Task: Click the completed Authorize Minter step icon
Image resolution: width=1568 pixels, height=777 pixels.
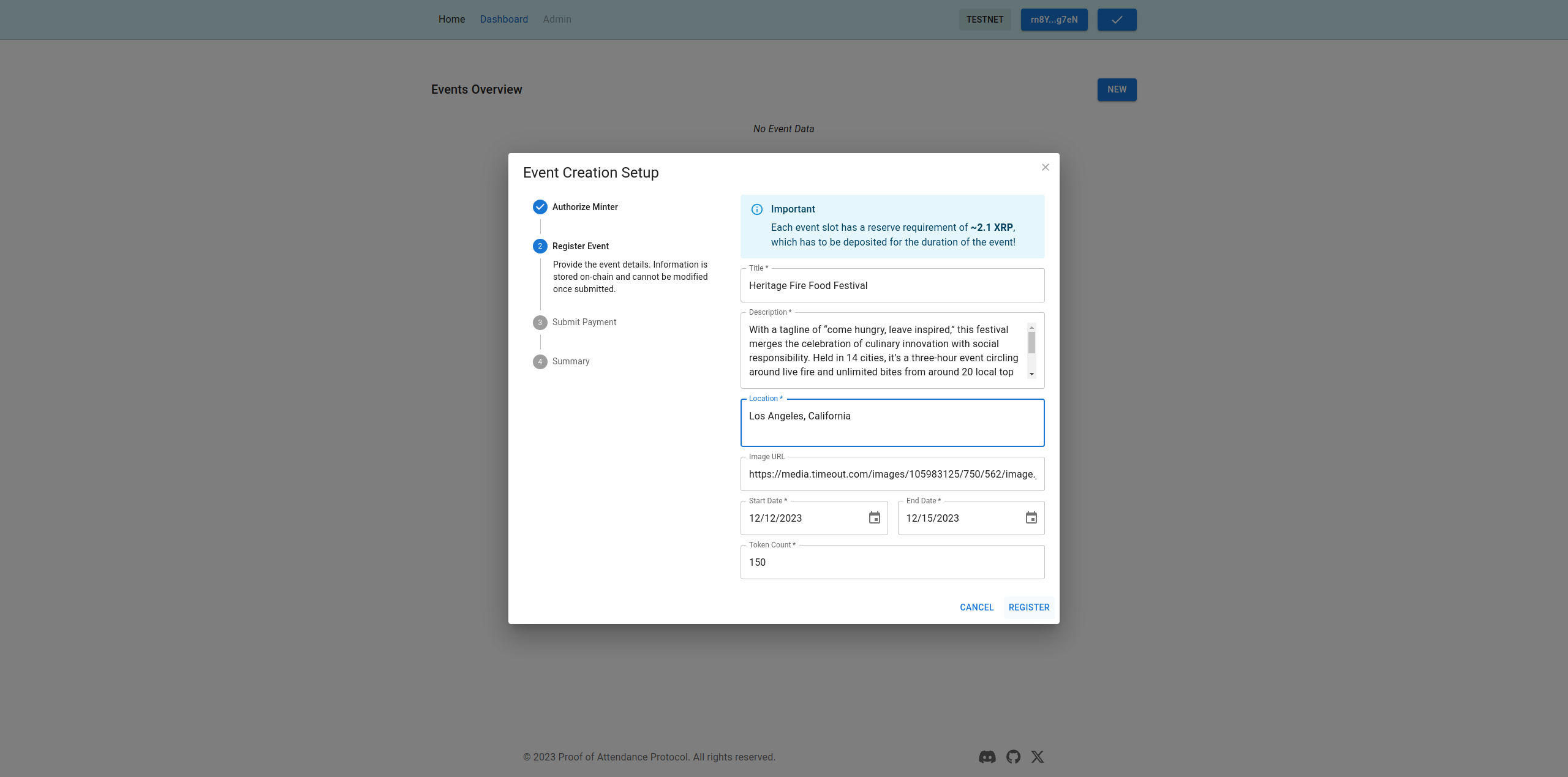Action: [540, 207]
